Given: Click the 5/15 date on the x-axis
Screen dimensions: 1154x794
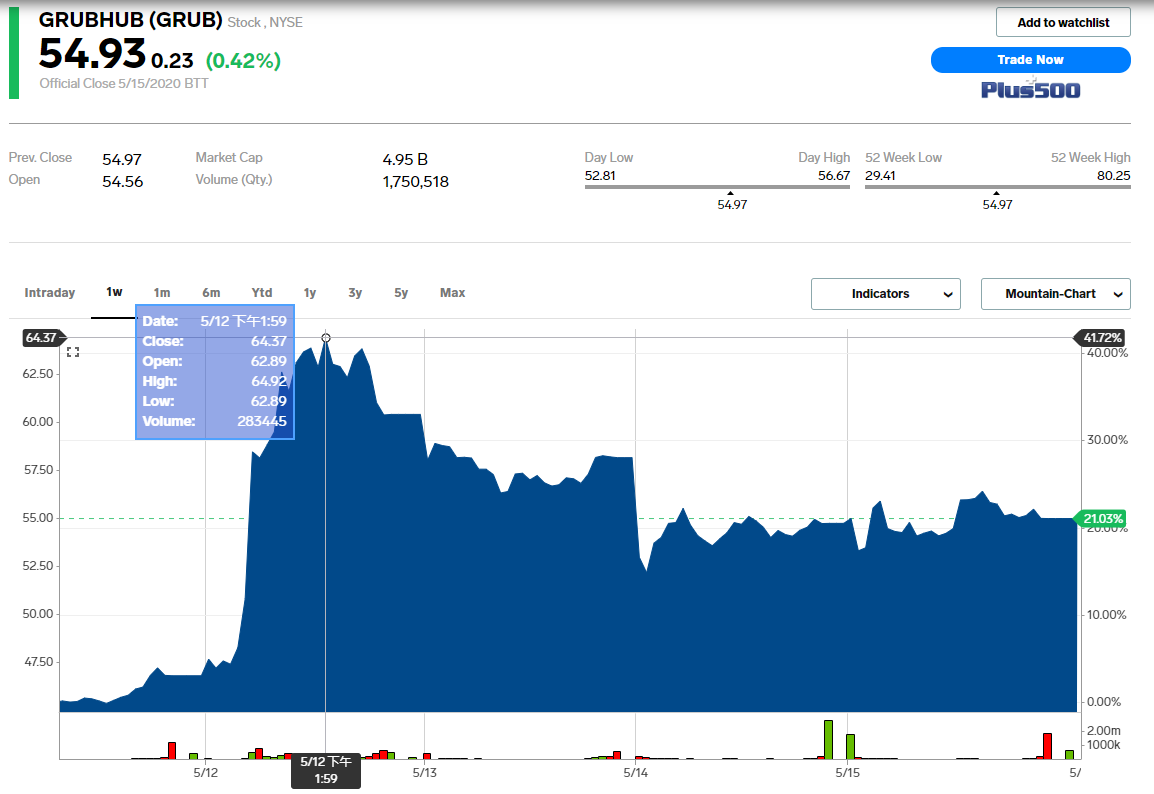Looking at the screenshot, I should 847,773.
